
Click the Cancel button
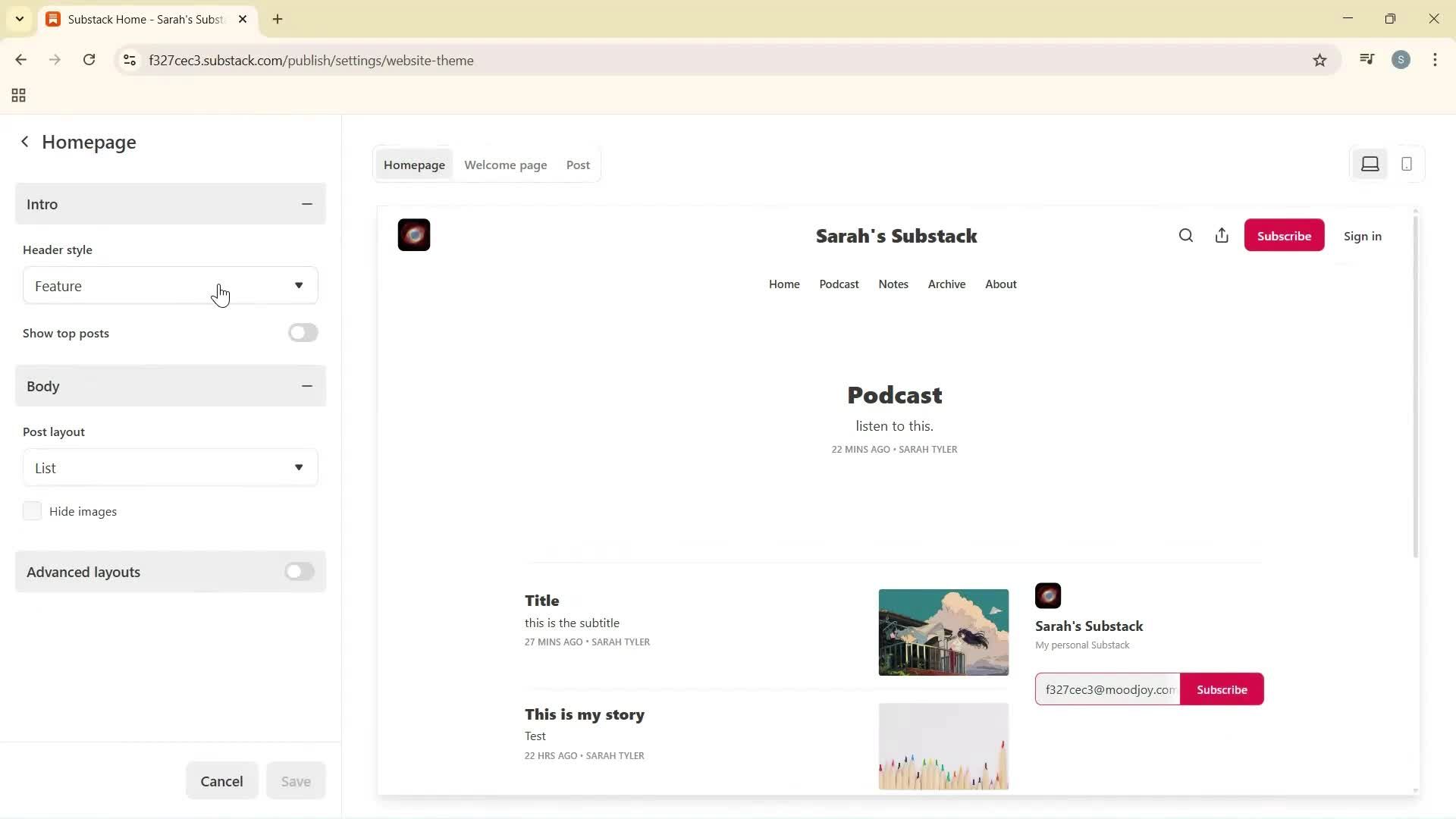click(x=221, y=781)
